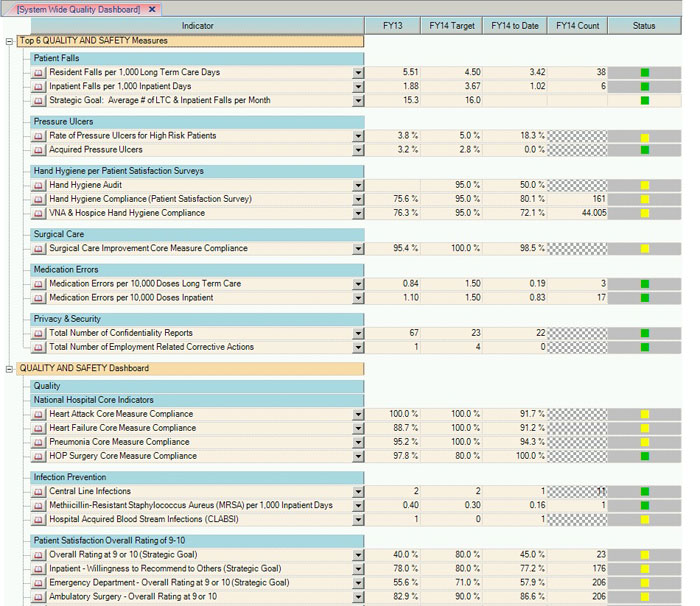Click the Indicator column header
This screenshot has width=700, height=606.
pos(197,26)
